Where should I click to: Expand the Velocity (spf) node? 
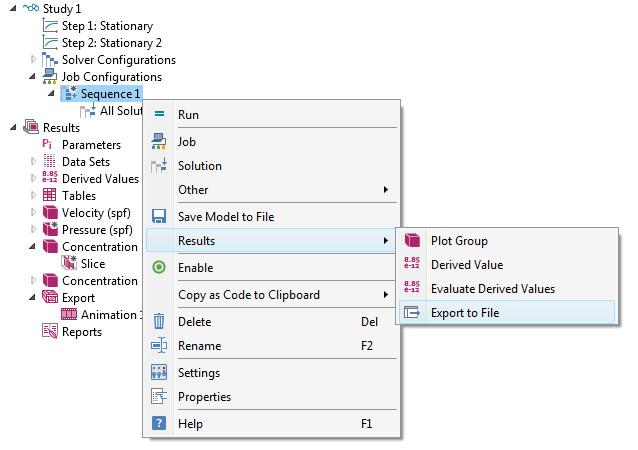coord(33,212)
